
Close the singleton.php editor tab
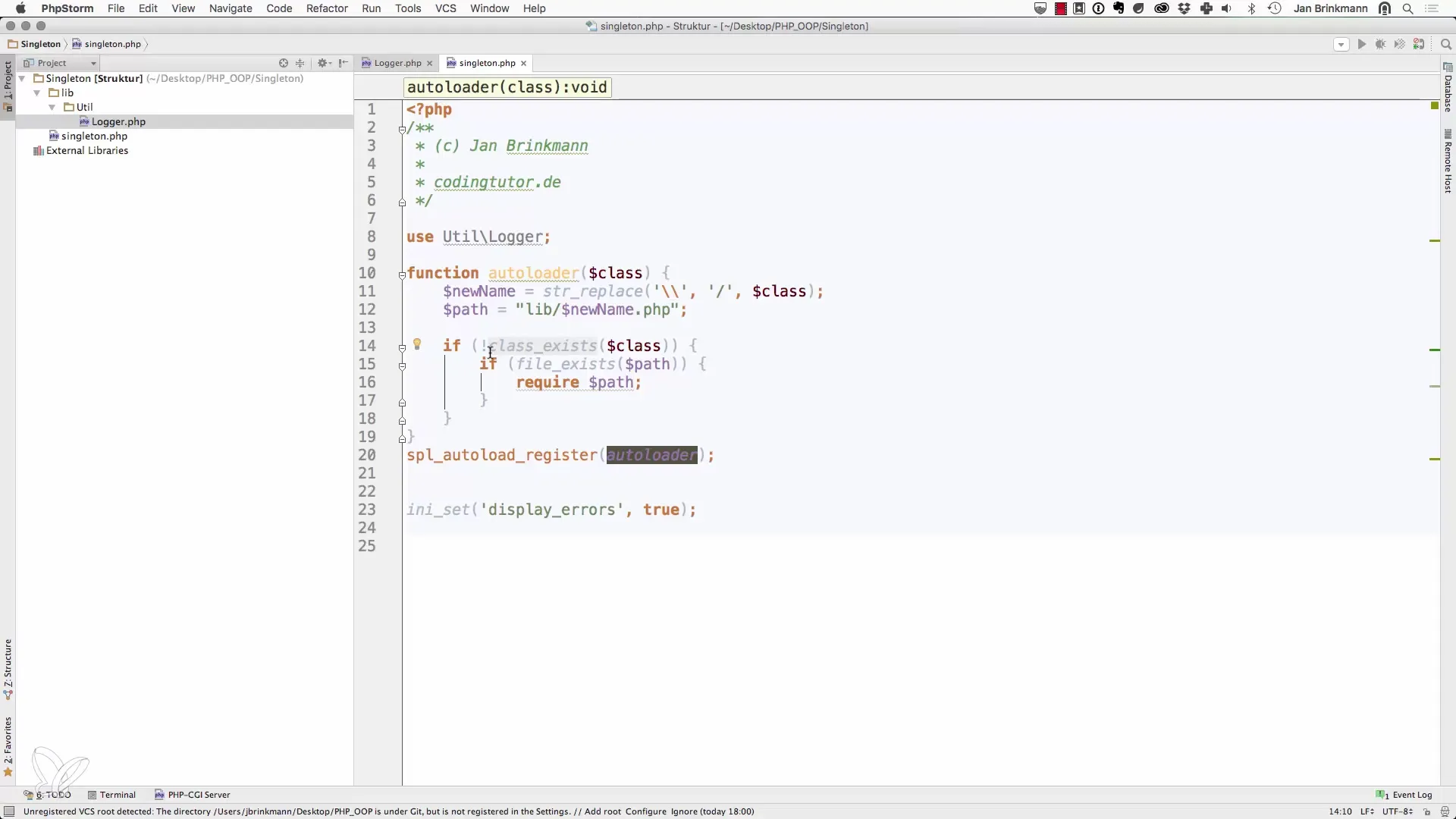pyautogui.click(x=523, y=64)
